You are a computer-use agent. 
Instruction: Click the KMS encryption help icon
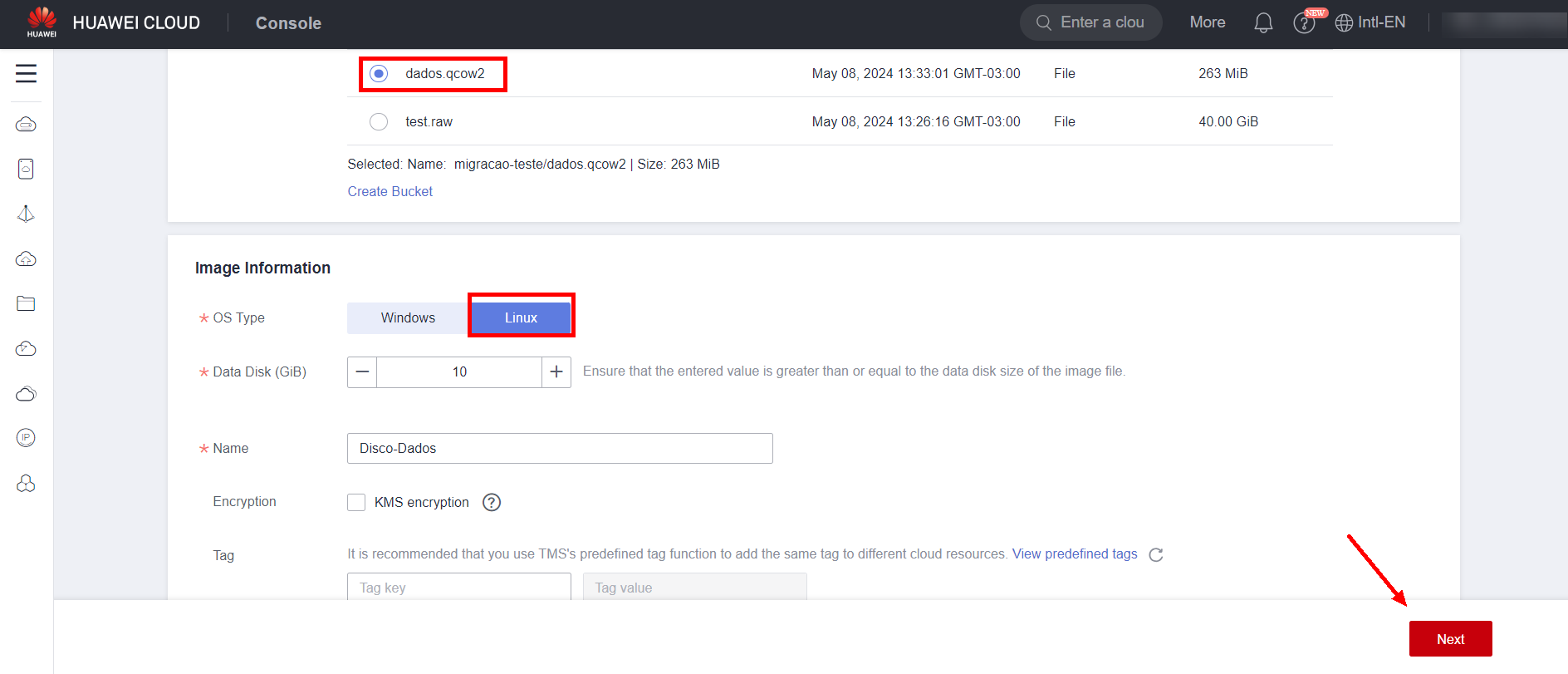(492, 503)
